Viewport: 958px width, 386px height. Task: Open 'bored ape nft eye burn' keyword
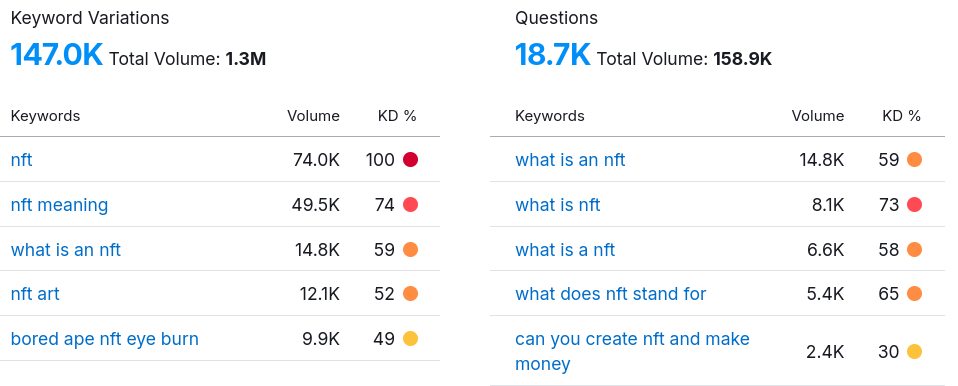104,339
